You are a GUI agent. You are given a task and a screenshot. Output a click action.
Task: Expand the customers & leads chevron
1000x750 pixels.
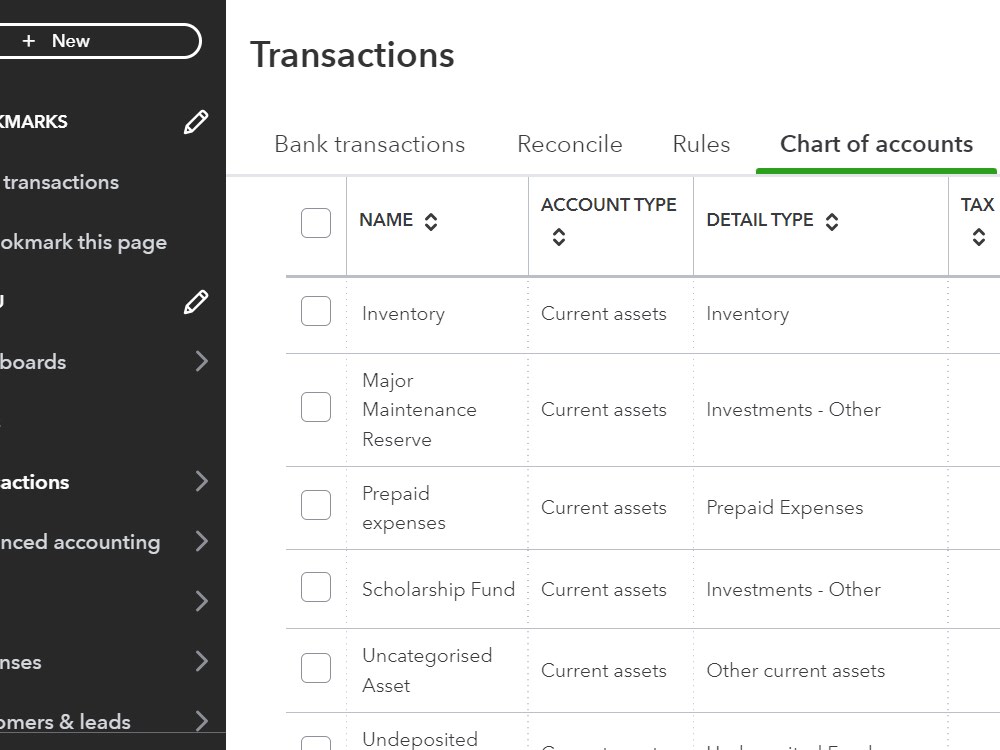tap(202, 721)
